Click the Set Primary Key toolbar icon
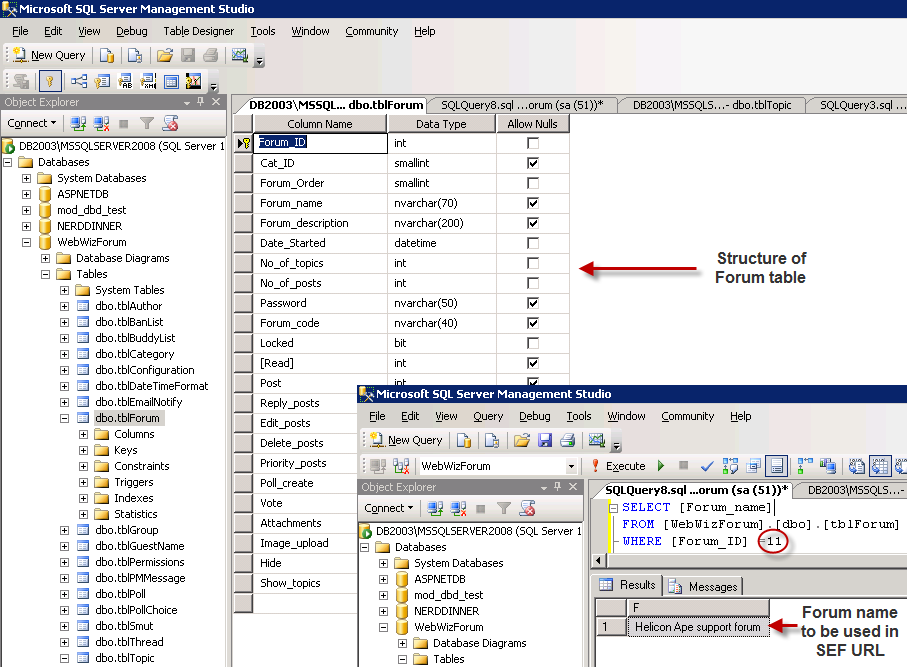This screenshot has height=667, width=907. (x=48, y=81)
